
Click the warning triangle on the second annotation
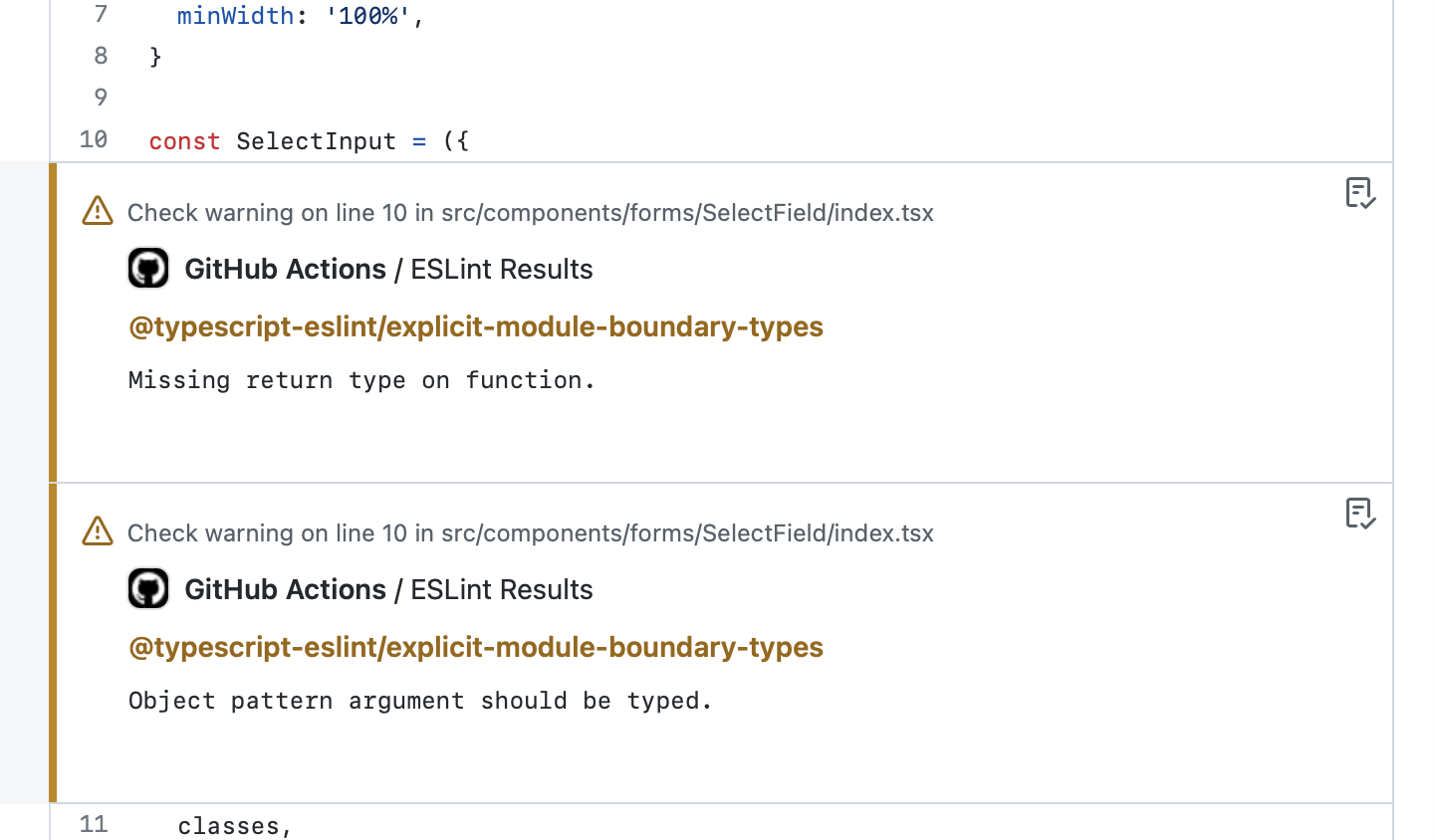click(97, 531)
